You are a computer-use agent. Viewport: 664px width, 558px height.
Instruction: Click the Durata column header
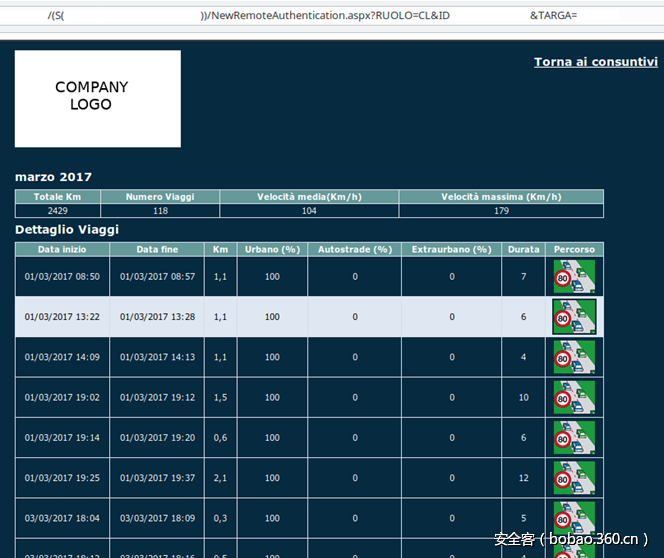pyautogui.click(x=523, y=249)
